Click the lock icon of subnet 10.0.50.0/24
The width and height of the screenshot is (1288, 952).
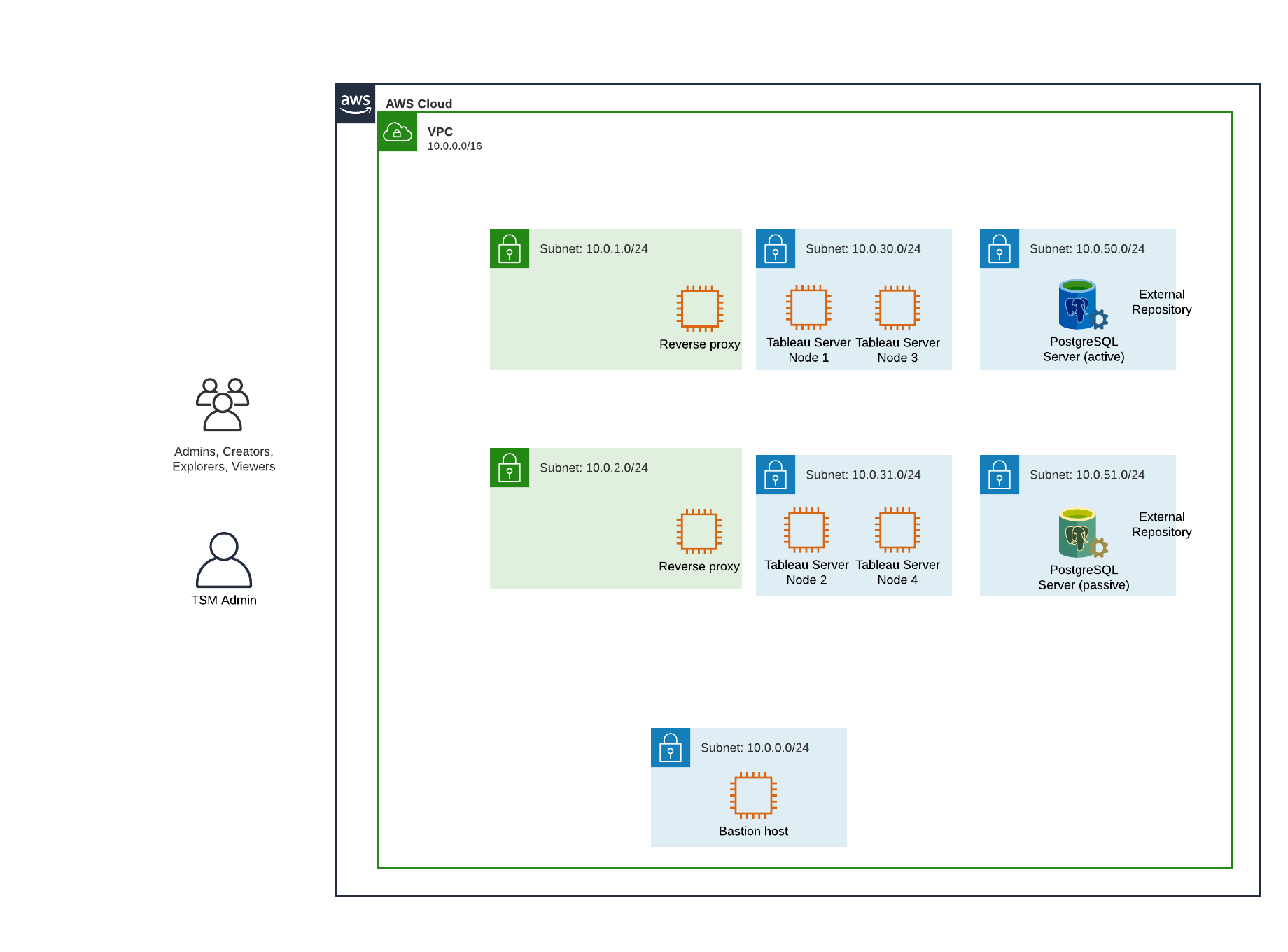click(x=1000, y=248)
